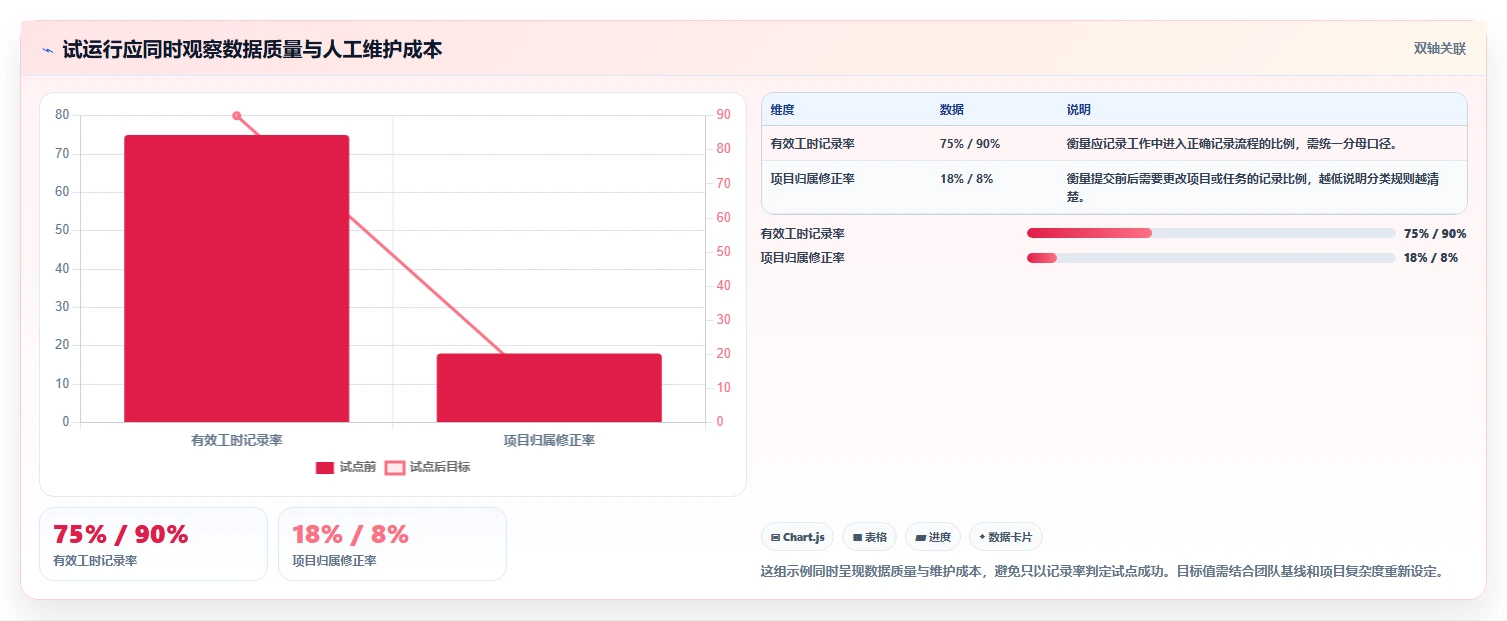Click the 试点前 legend color box

point(325,468)
